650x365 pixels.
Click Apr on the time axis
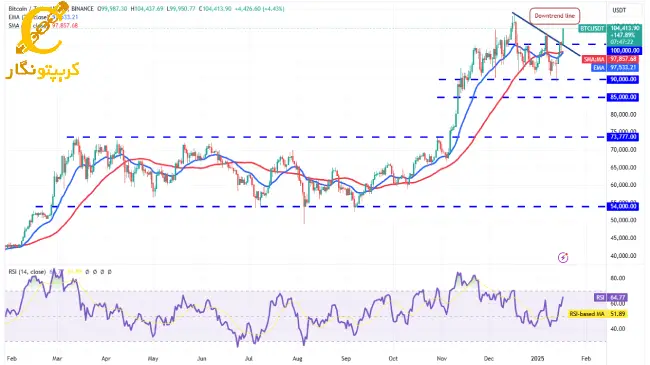coord(106,358)
